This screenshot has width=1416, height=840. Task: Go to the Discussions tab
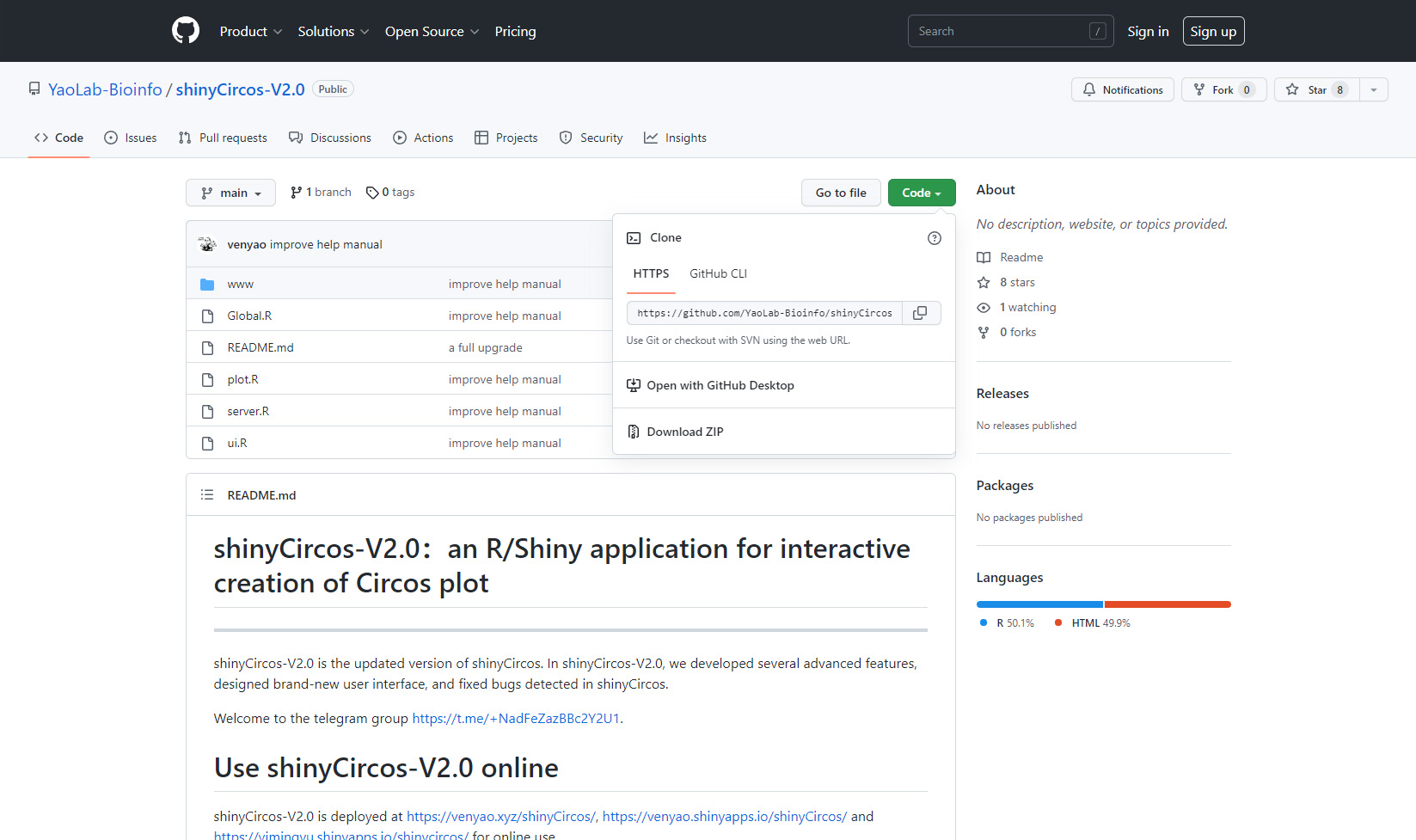tap(330, 138)
